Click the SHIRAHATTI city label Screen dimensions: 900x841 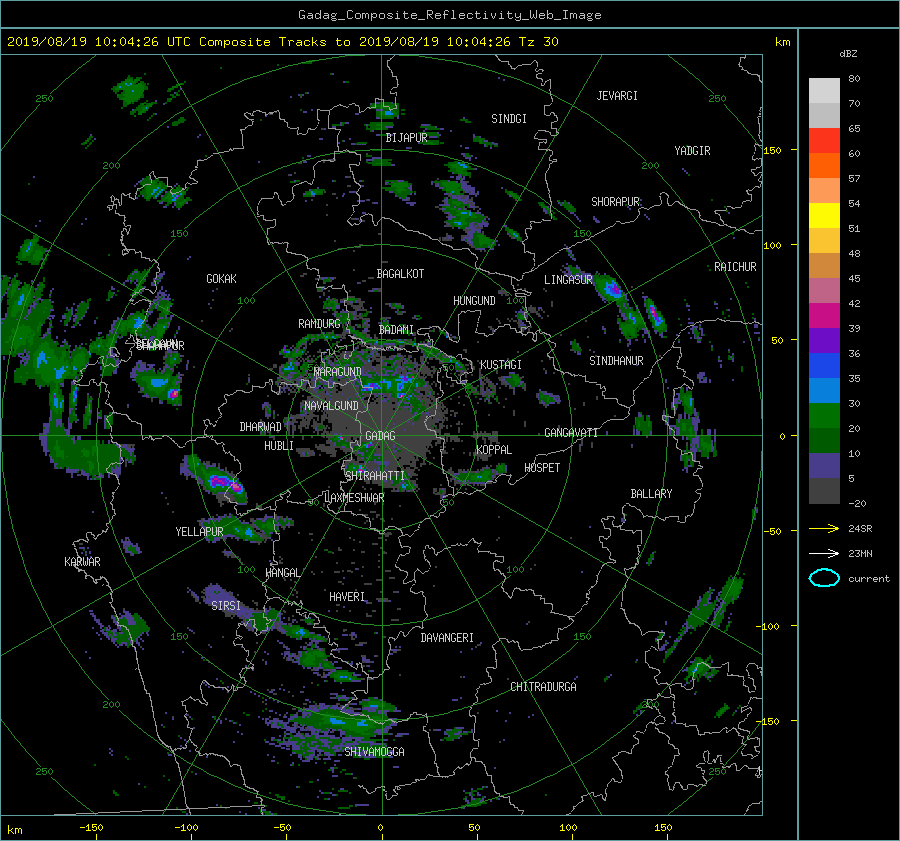click(x=375, y=476)
